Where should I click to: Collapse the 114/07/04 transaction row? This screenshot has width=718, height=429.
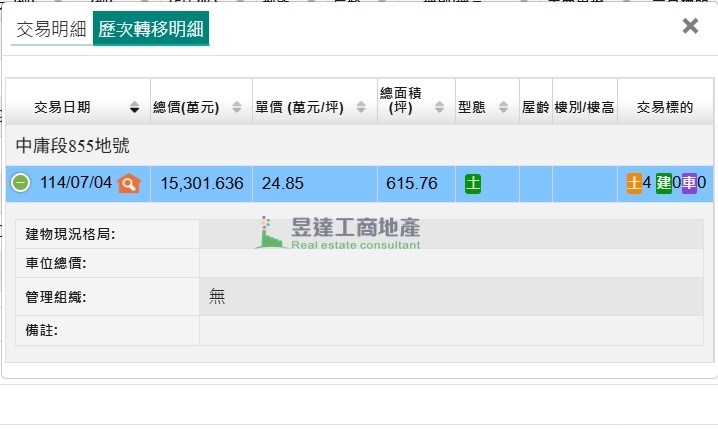[21, 183]
